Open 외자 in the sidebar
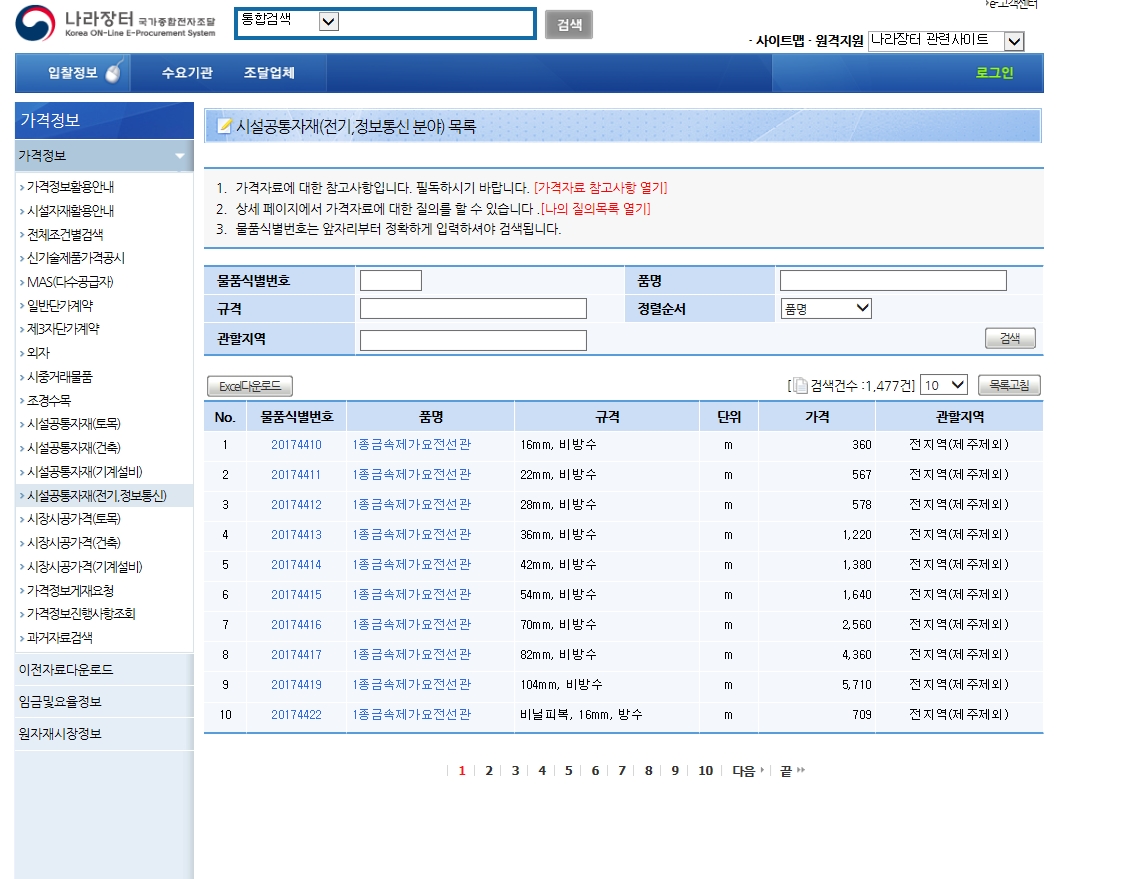The width and height of the screenshot is (1141, 879). pyautogui.click(x=38, y=353)
